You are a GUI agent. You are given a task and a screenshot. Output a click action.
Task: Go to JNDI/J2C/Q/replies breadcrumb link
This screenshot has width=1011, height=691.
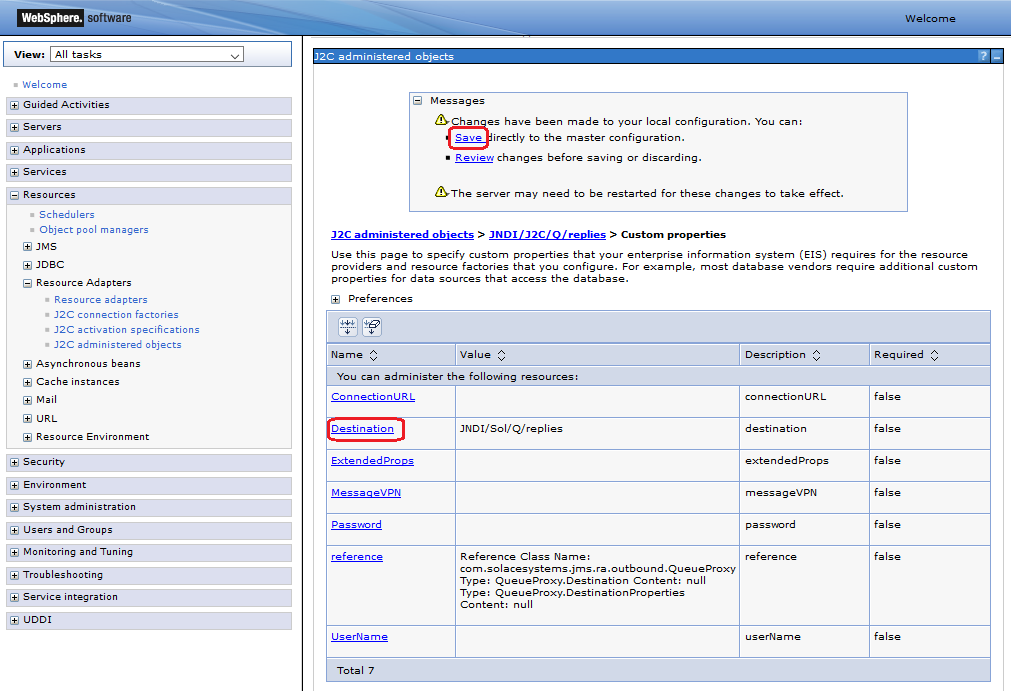547,235
